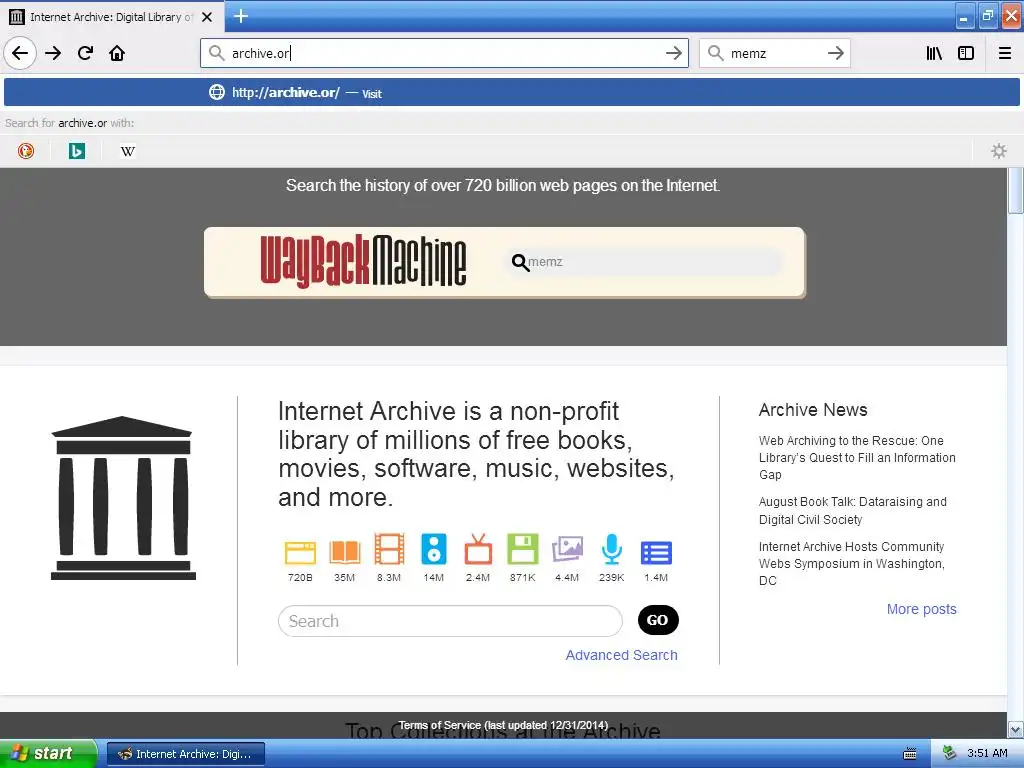Screen dimensions: 1024x768
Task: Click the Terms of Service banner
Action: tap(503, 726)
